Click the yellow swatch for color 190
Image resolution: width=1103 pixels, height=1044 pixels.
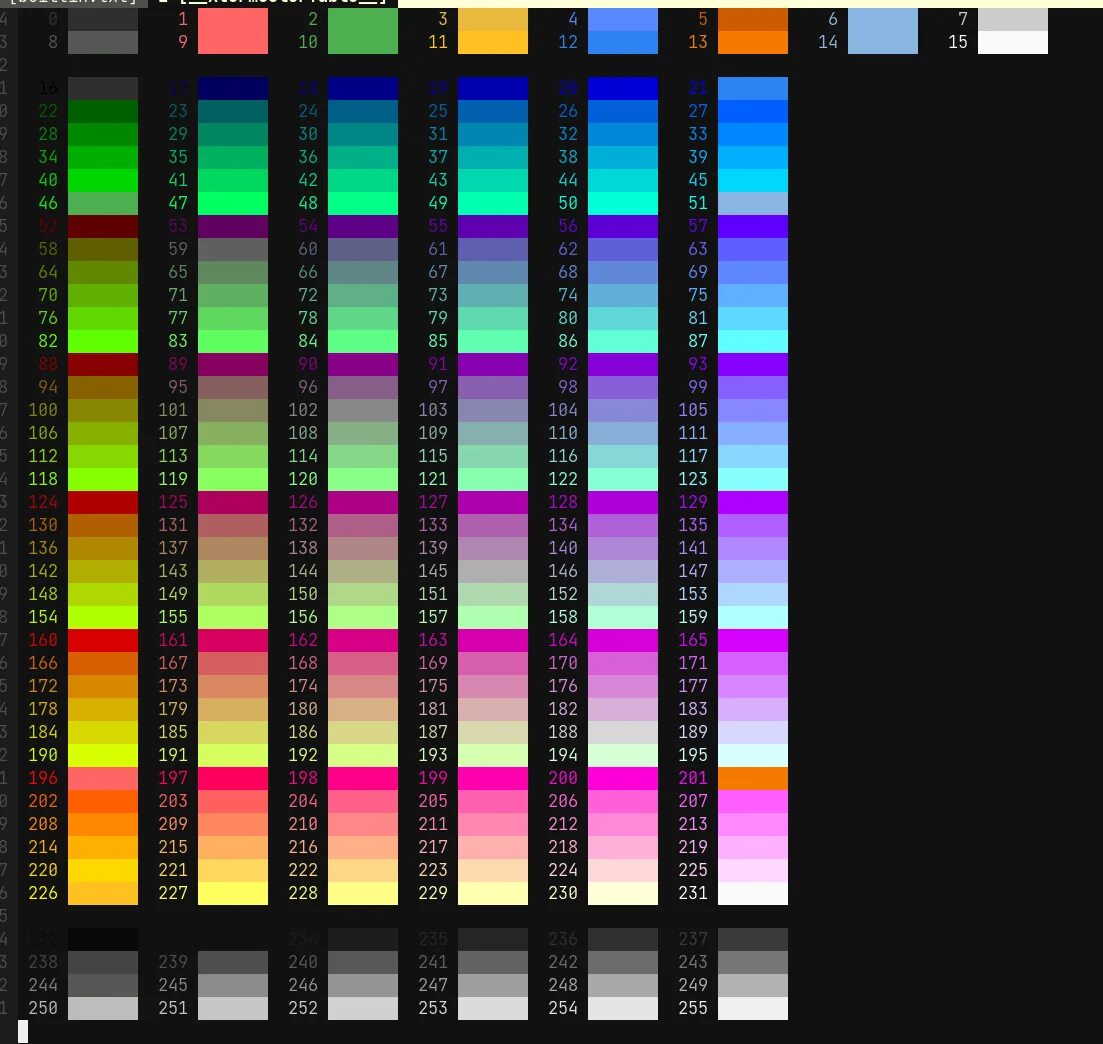pos(103,755)
